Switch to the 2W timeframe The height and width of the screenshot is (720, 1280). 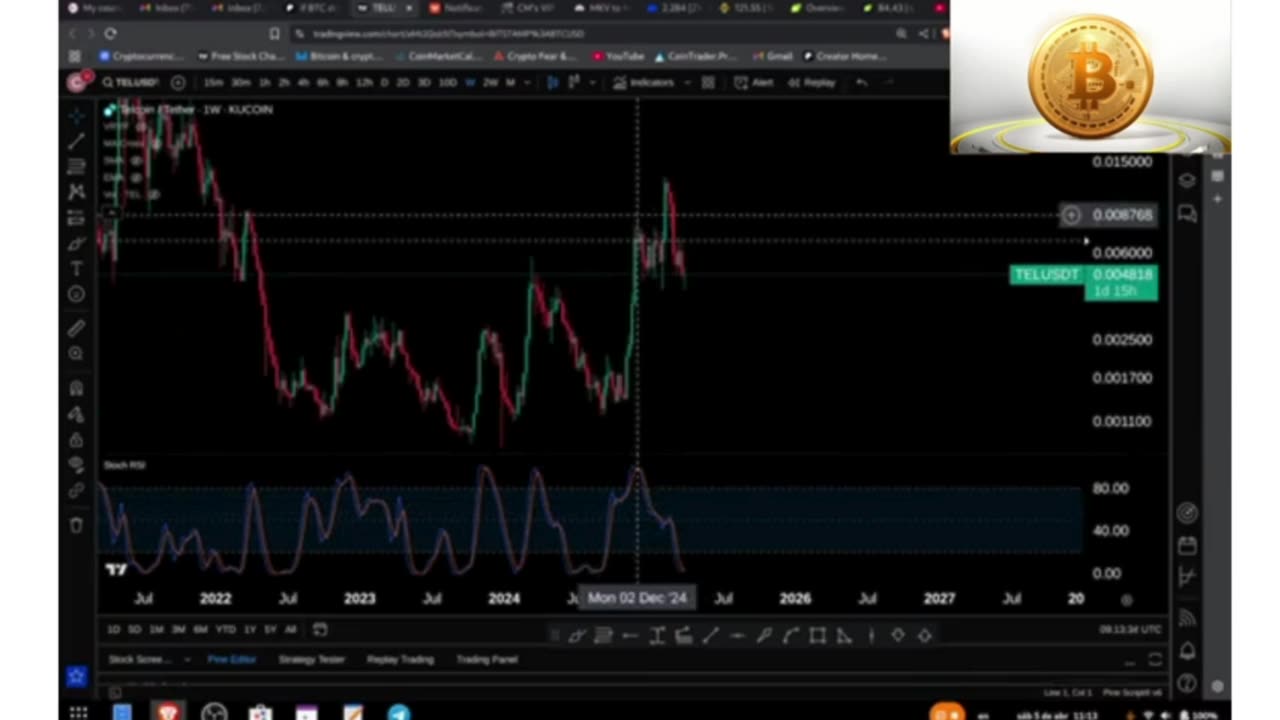tap(491, 82)
